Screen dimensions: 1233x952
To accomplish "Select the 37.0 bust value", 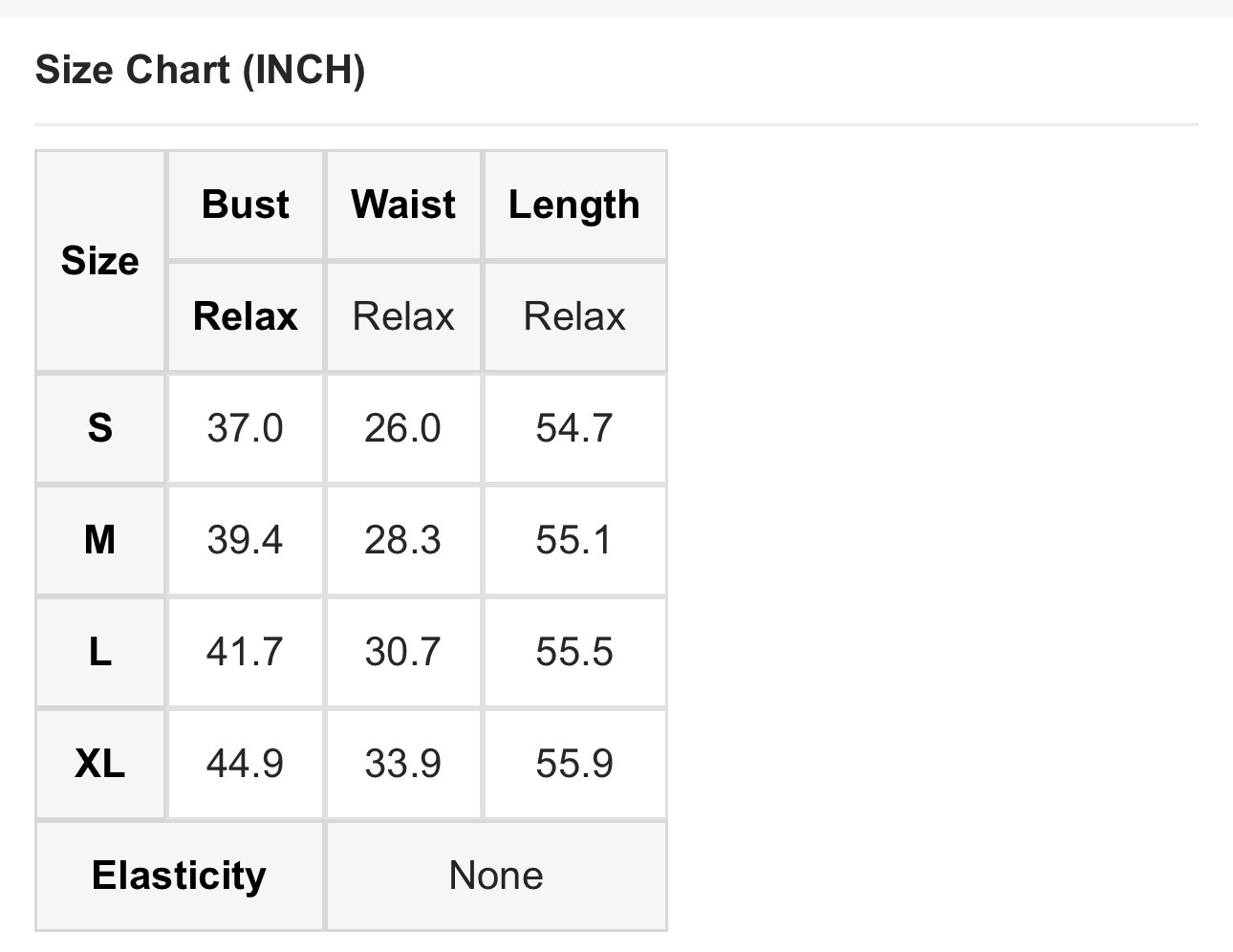I will pyautogui.click(x=246, y=428).
